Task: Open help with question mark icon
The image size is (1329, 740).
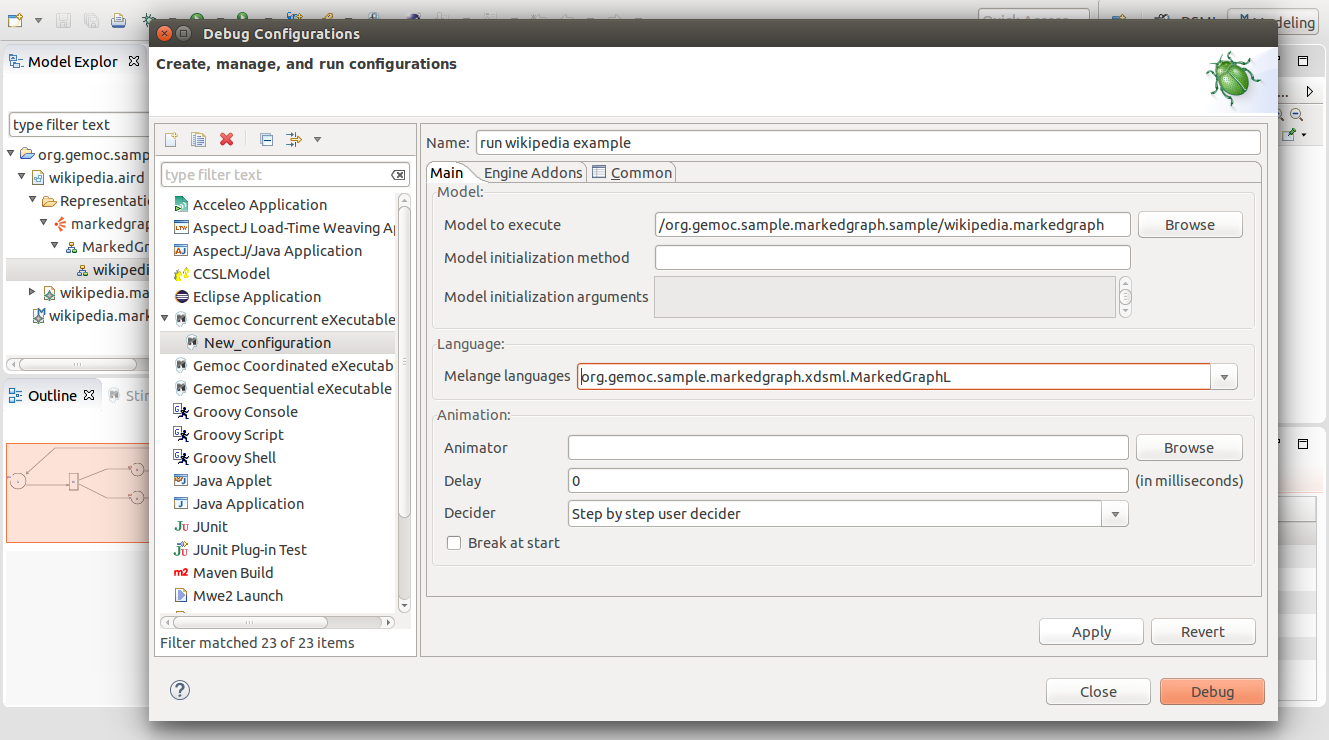Action: [180, 689]
